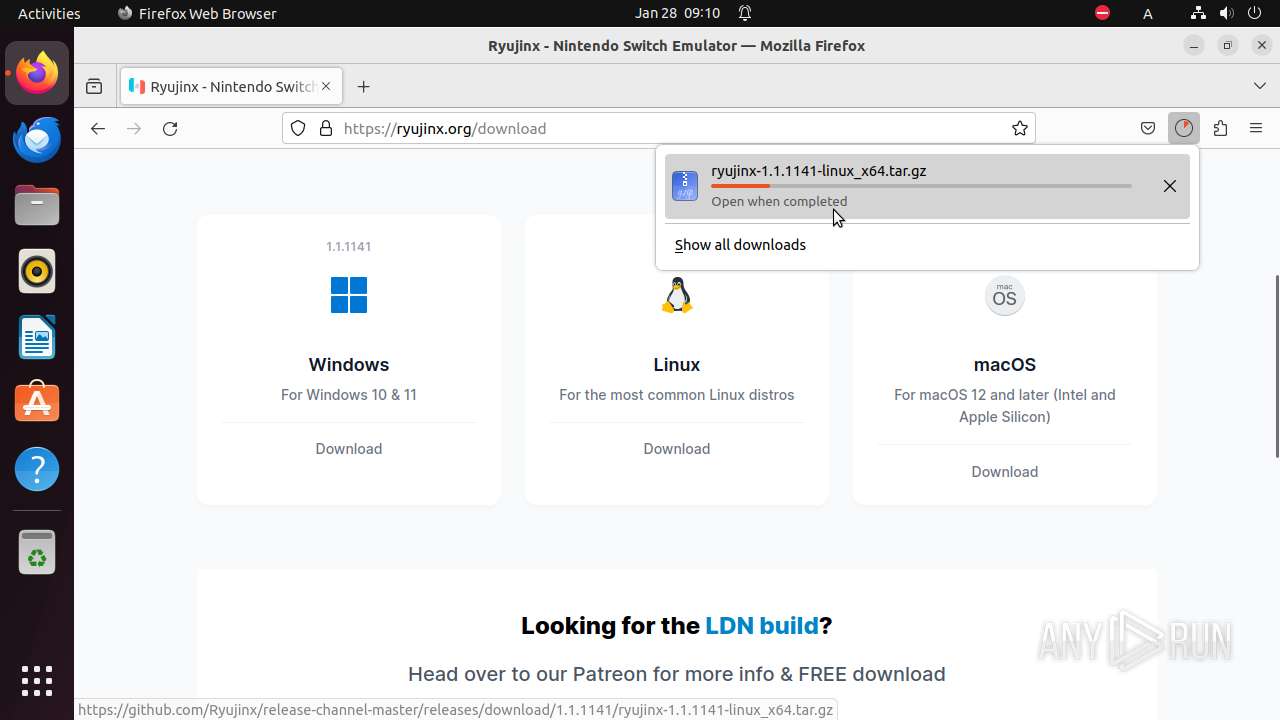Download the macOS build
This screenshot has height=720, width=1280.
[1005, 472]
